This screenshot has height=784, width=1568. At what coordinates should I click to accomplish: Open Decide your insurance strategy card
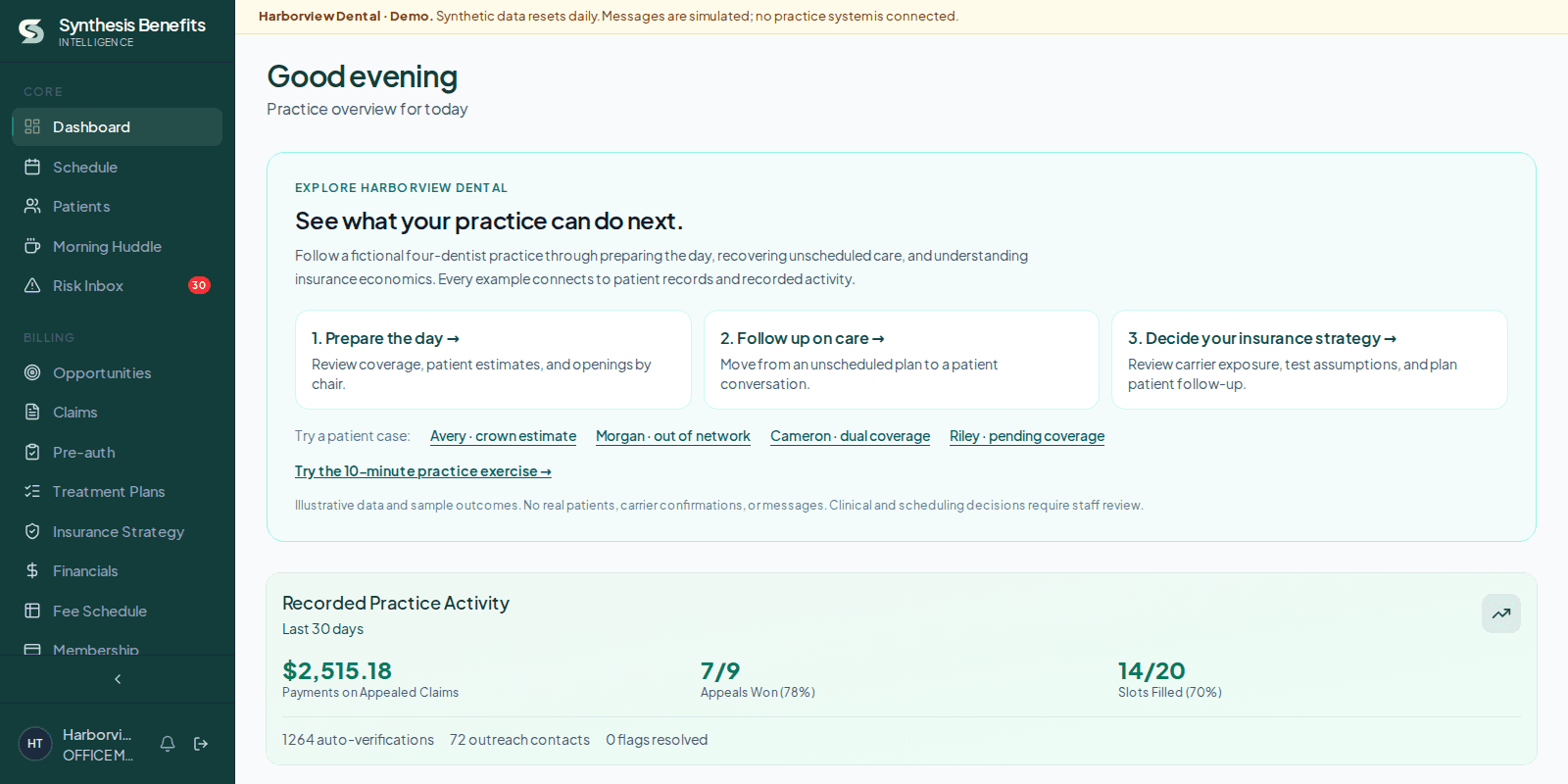coord(1309,360)
